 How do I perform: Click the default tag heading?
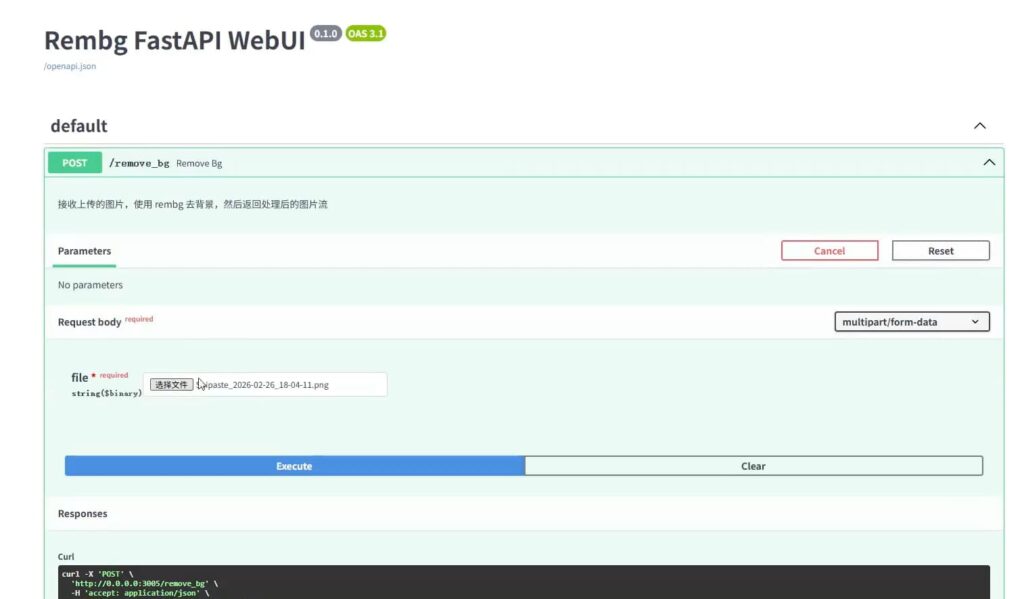coord(79,126)
